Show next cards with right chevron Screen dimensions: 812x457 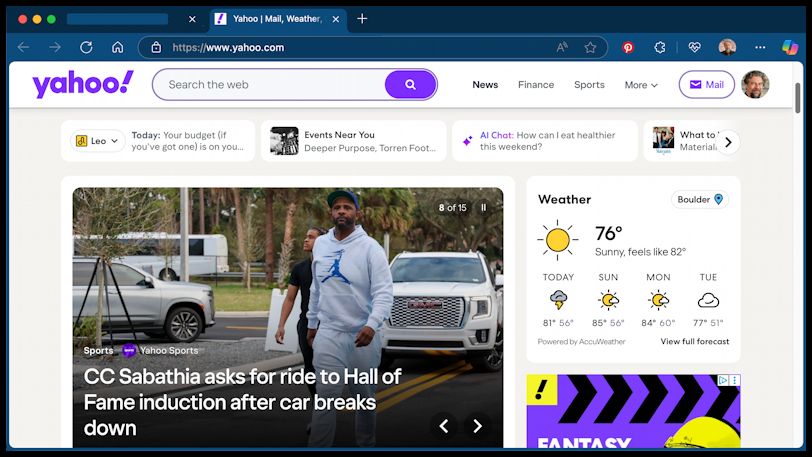point(728,142)
